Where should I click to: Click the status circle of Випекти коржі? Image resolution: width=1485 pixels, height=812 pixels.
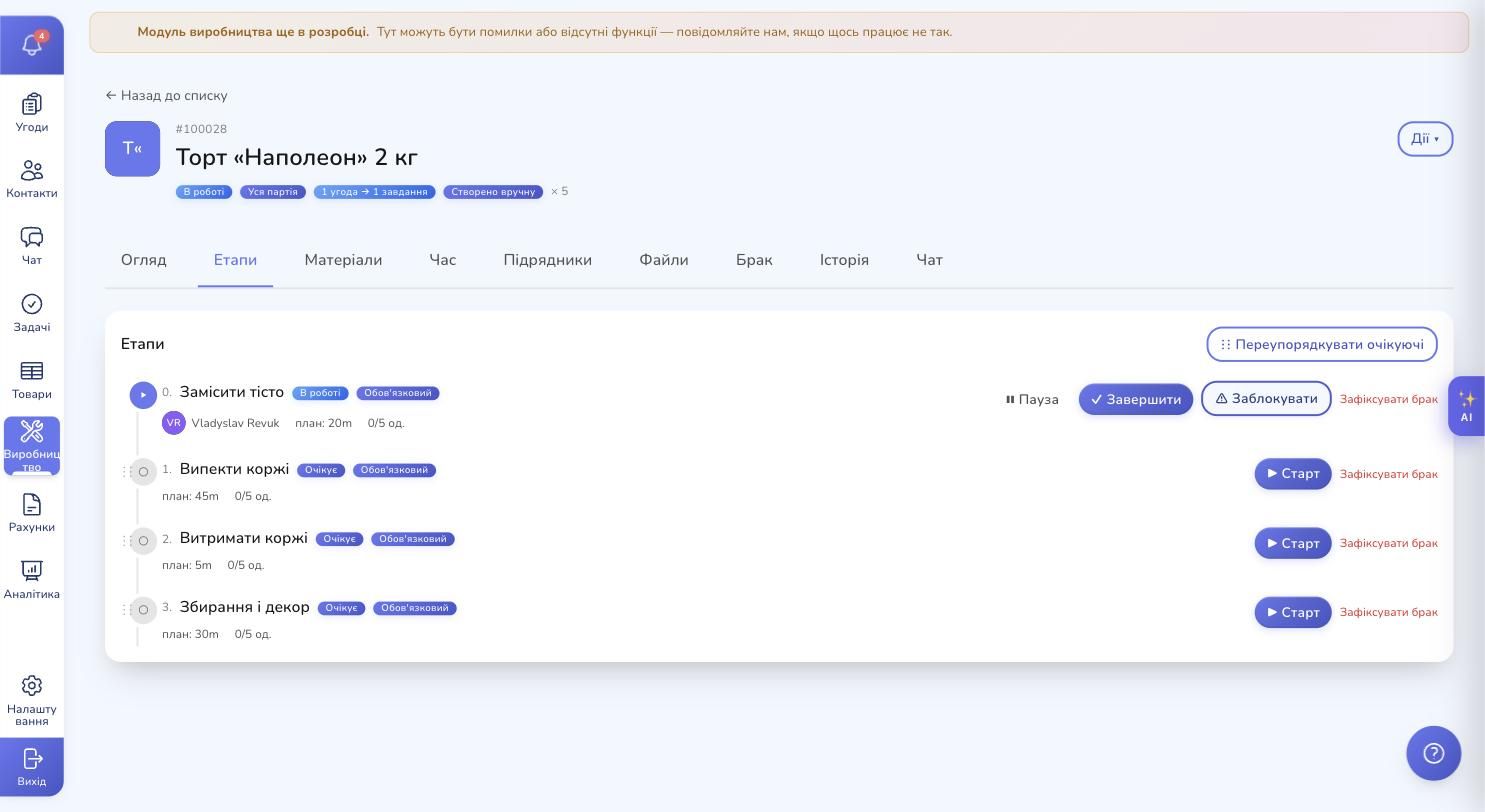click(x=144, y=472)
